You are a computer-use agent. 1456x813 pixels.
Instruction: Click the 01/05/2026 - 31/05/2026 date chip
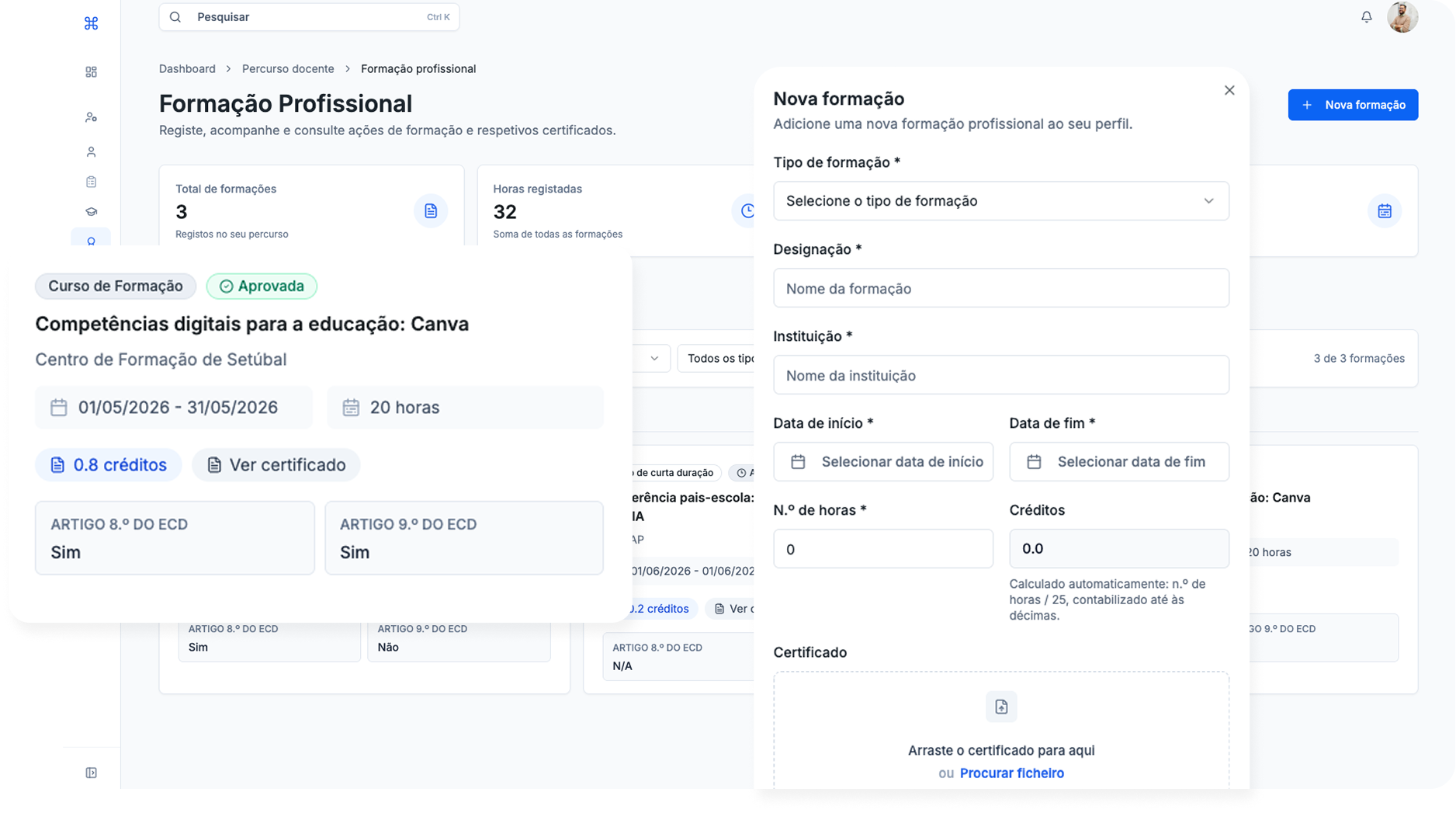click(x=174, y=408)
